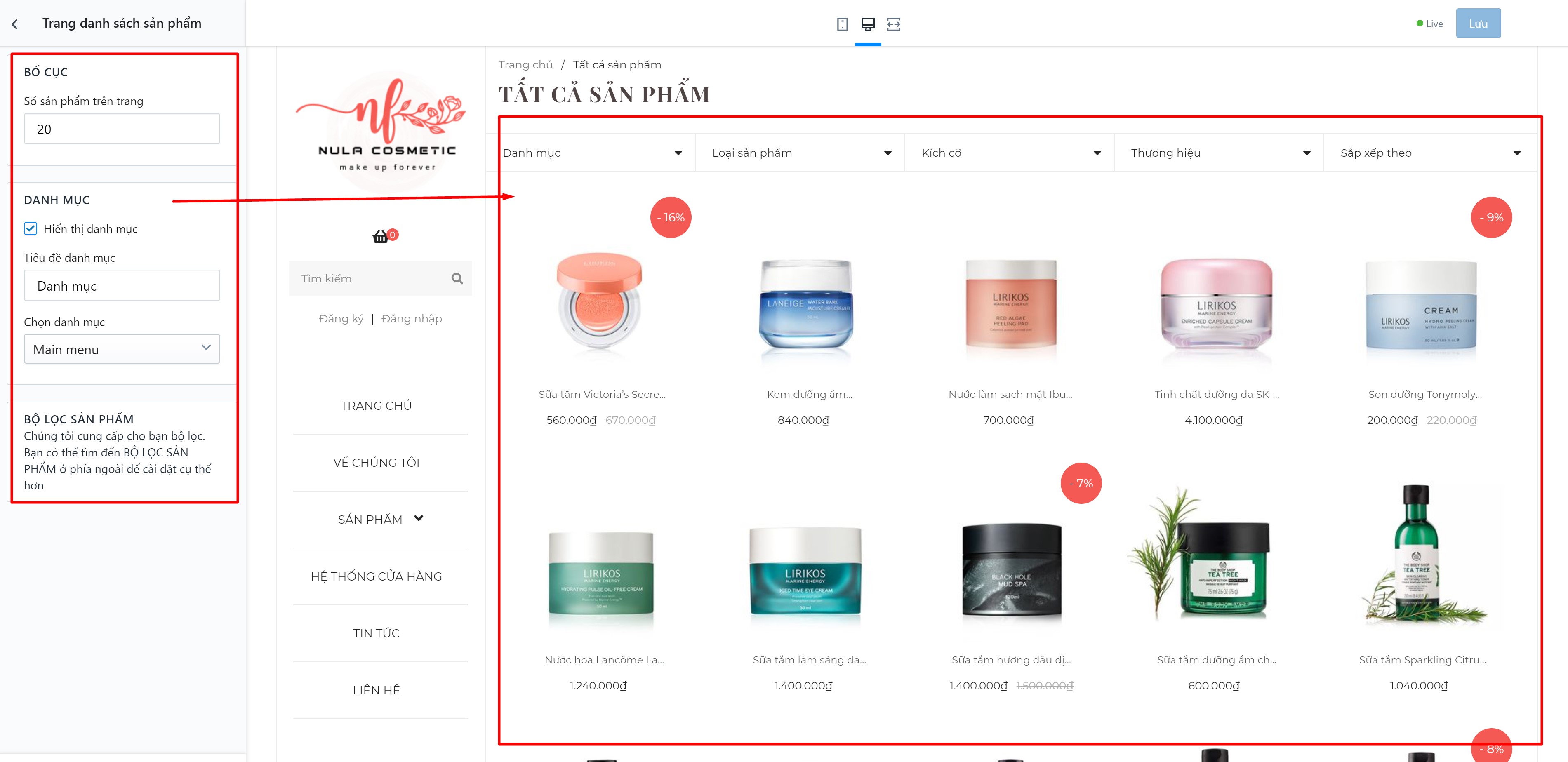Open Tinh chất dưỡng da SK-... title
The height and width of the screenshot is (762, 1568).
(x=1216, y=394)
